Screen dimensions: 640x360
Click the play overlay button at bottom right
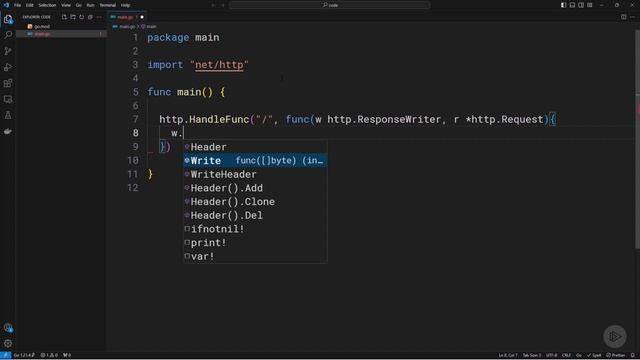[x=615, y=336]
